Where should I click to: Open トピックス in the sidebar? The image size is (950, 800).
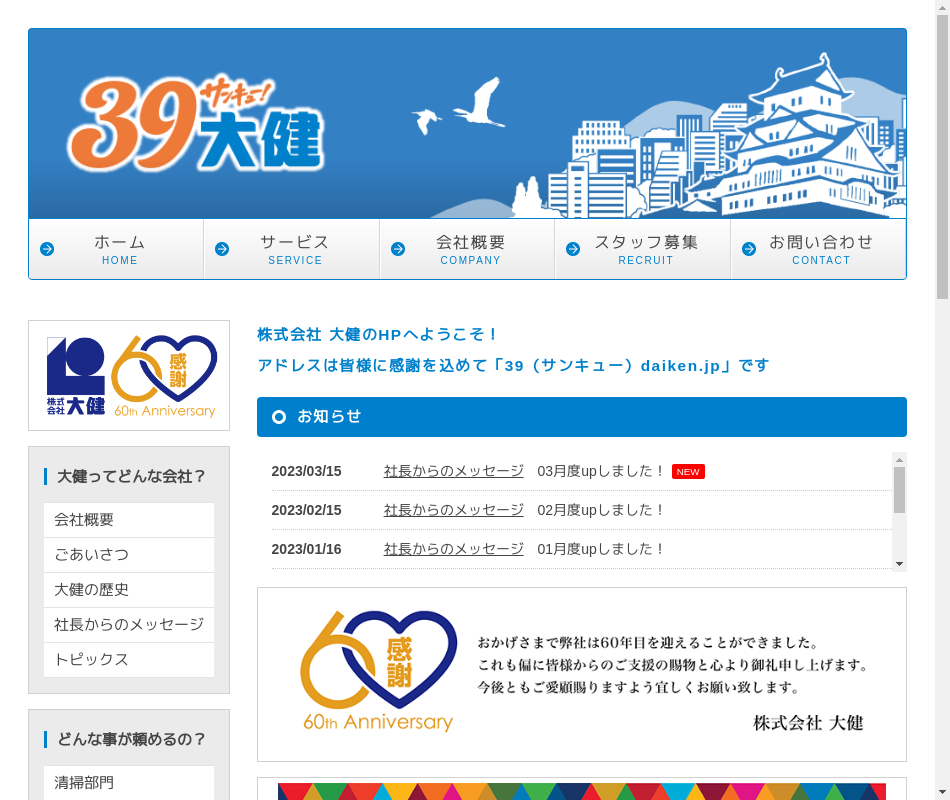129,659
